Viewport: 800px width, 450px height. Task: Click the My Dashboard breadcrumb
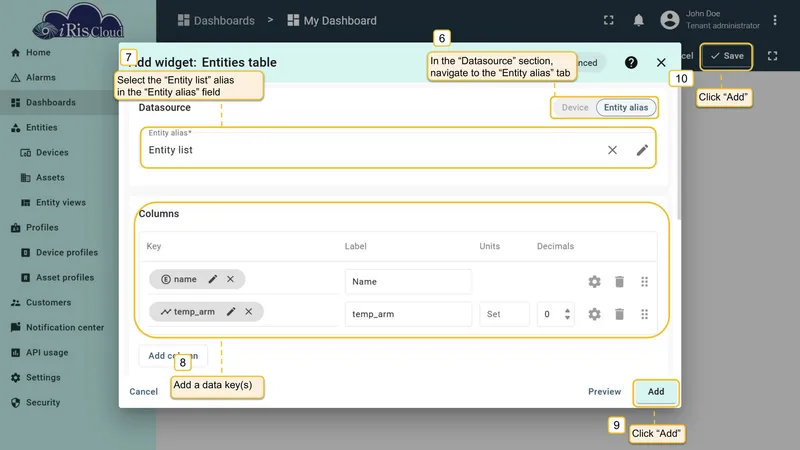(x=332, y=20)
